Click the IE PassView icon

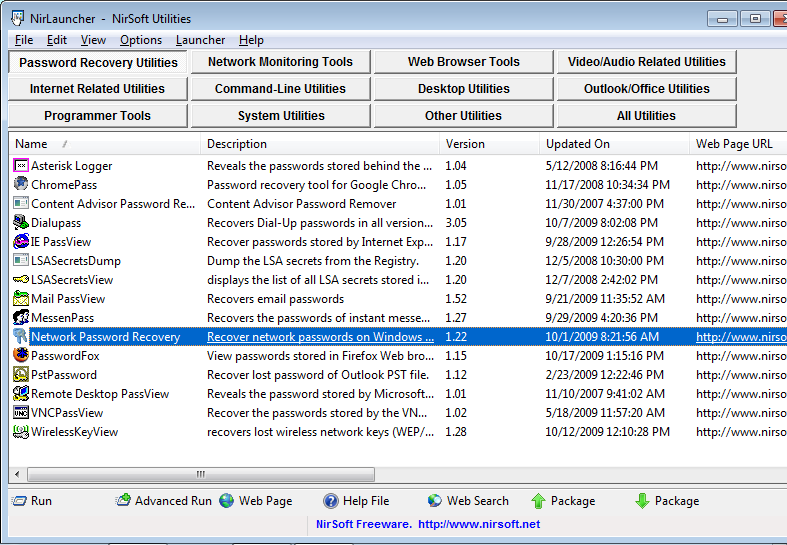[21, 241]
